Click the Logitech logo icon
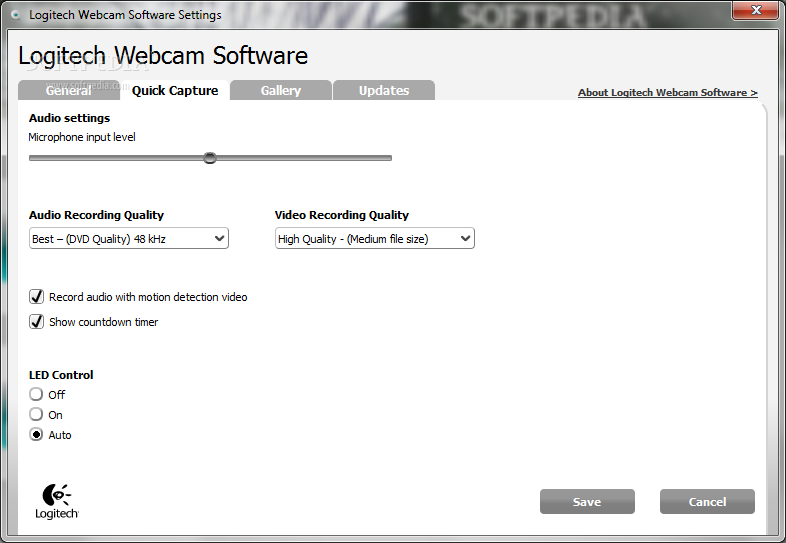Image resolution: width=786 pixels, height=543 pixels. [x=57, y=501]
